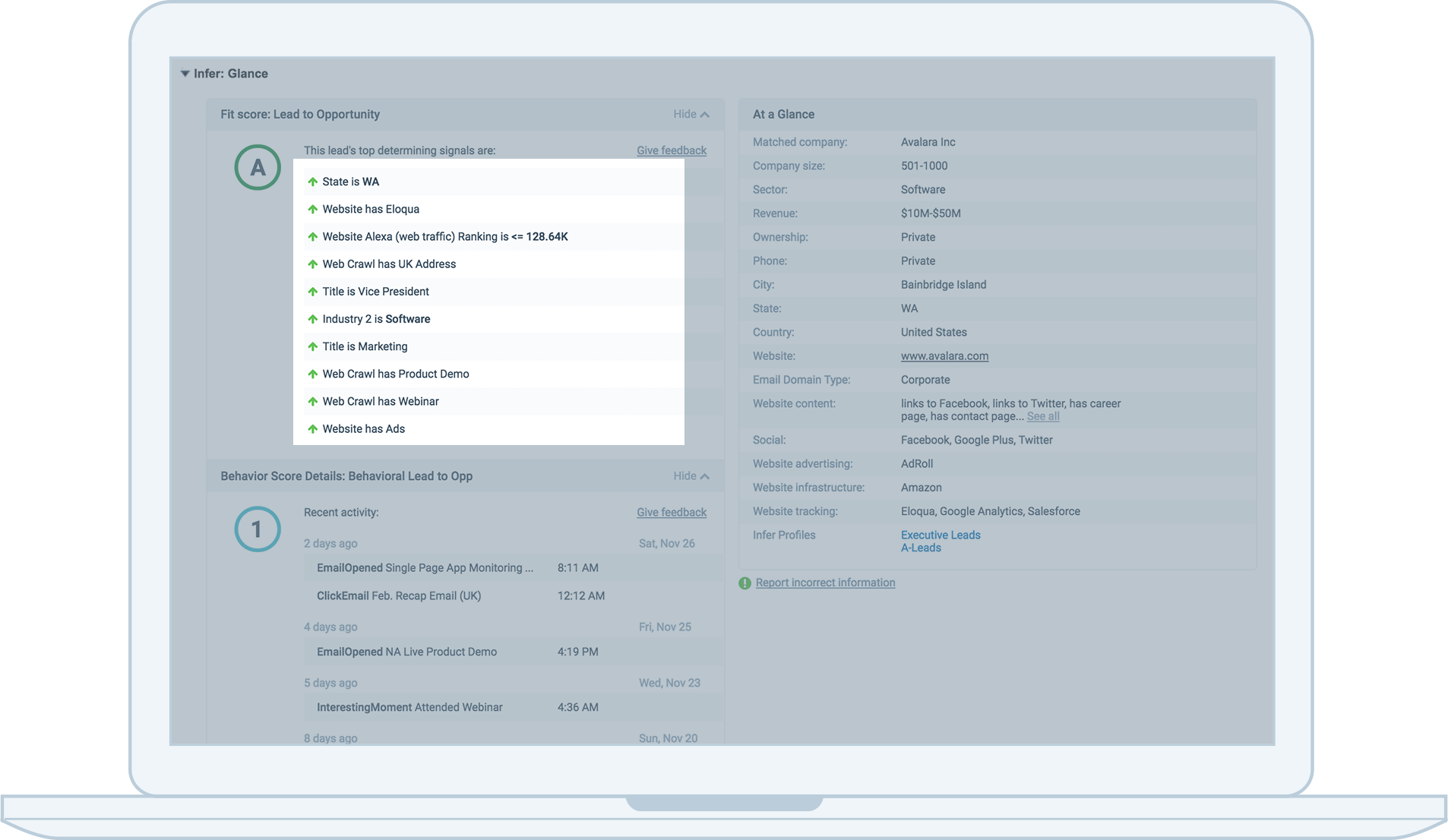The image size is (1448, 840).
Task: Click the social value Facebook, Google Plus, Twitter
Action: pyautogui.click(x=976, y=440)
